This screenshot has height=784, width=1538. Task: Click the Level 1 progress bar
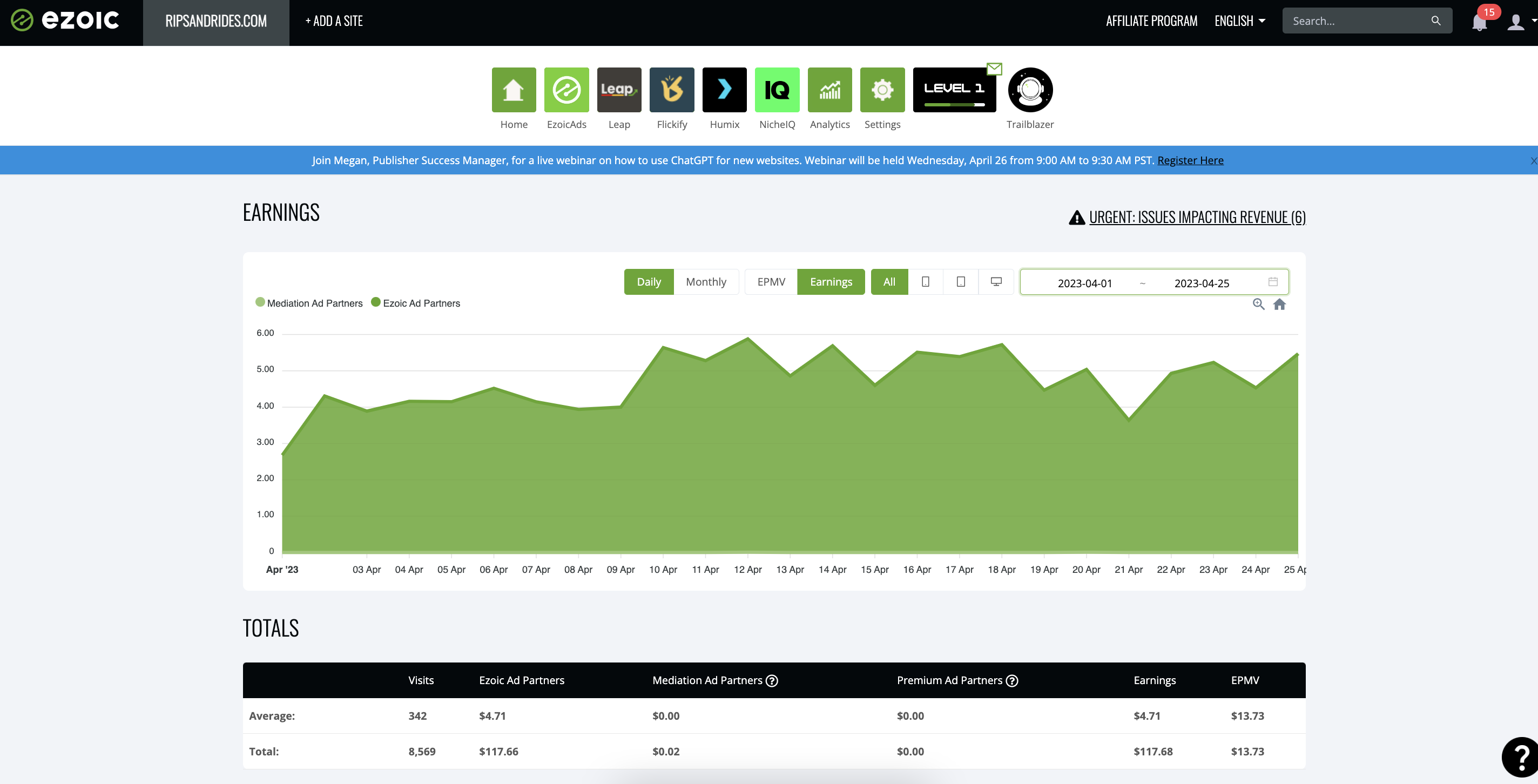954,105
